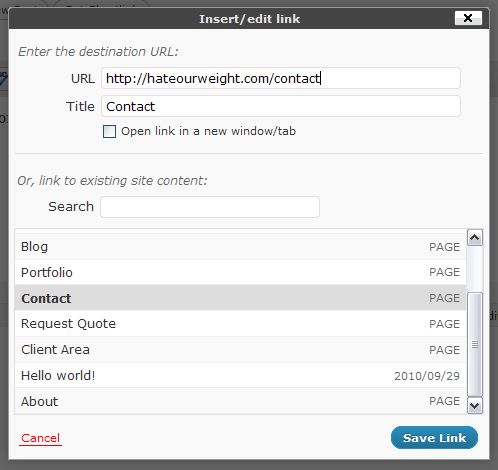Select the Blog page entry
The image size is (498, 470).
(x=240, y=247)
